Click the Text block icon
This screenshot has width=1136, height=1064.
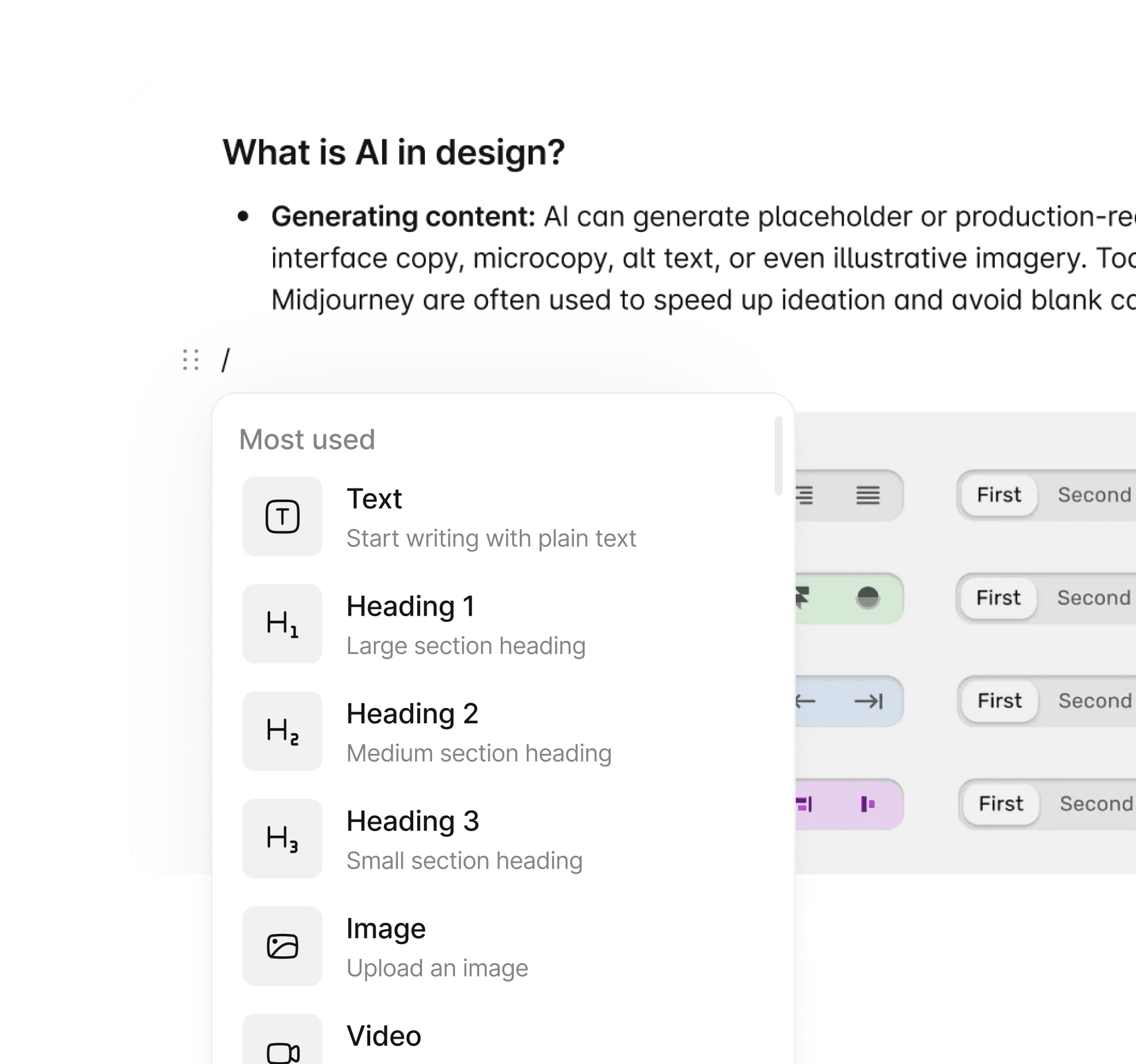click(x=282, y=517)
